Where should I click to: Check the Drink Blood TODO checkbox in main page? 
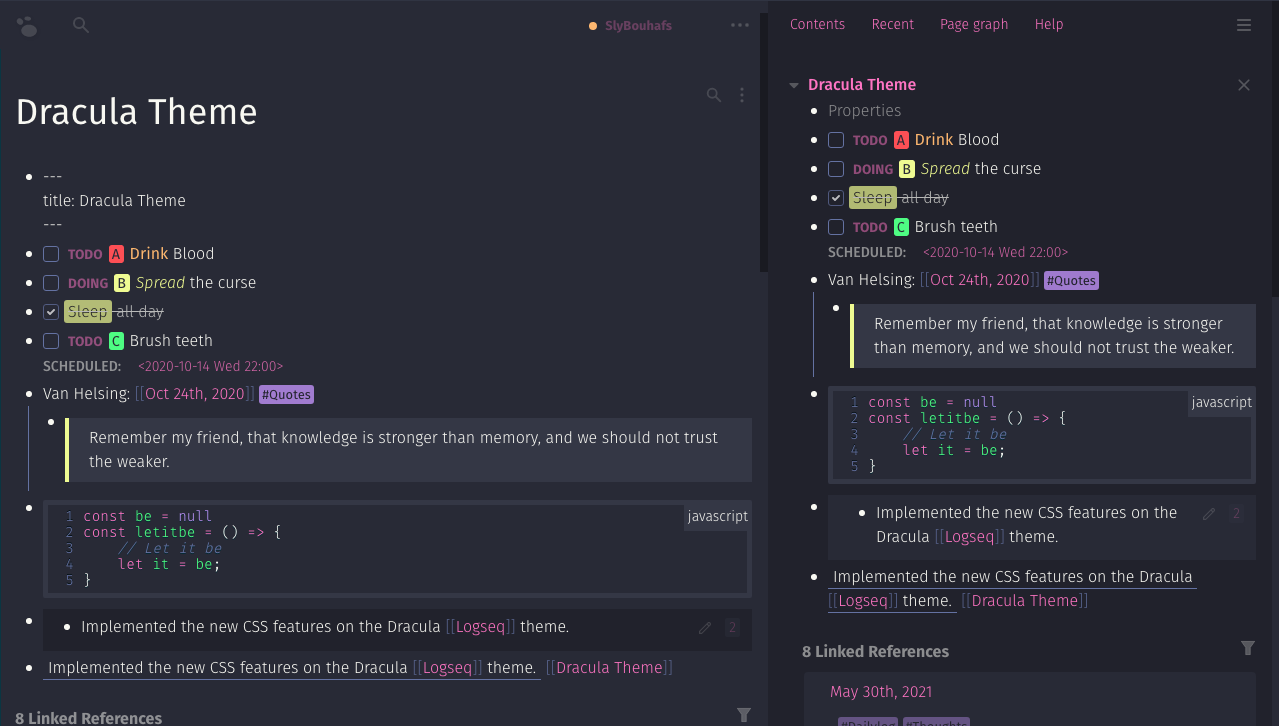(x=51, y=254)
